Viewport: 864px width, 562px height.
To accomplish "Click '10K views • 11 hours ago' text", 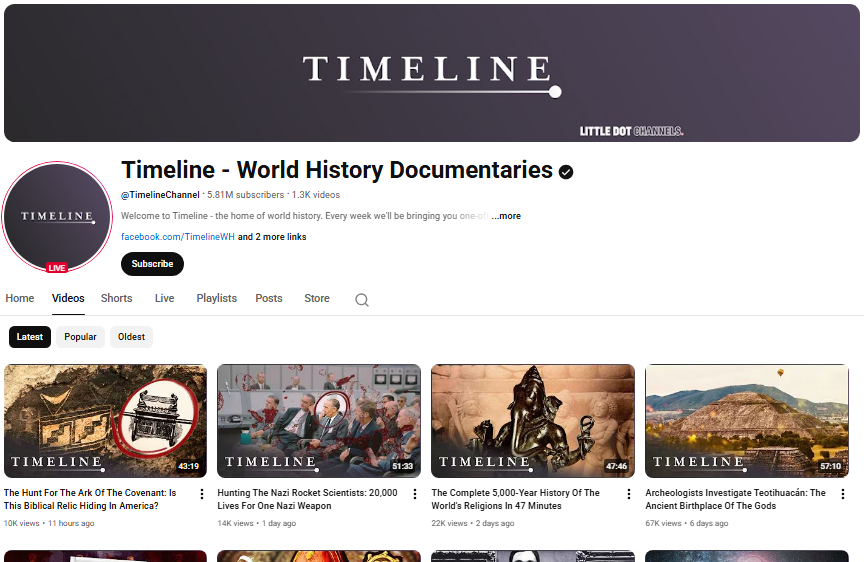I will click(49, 523).
